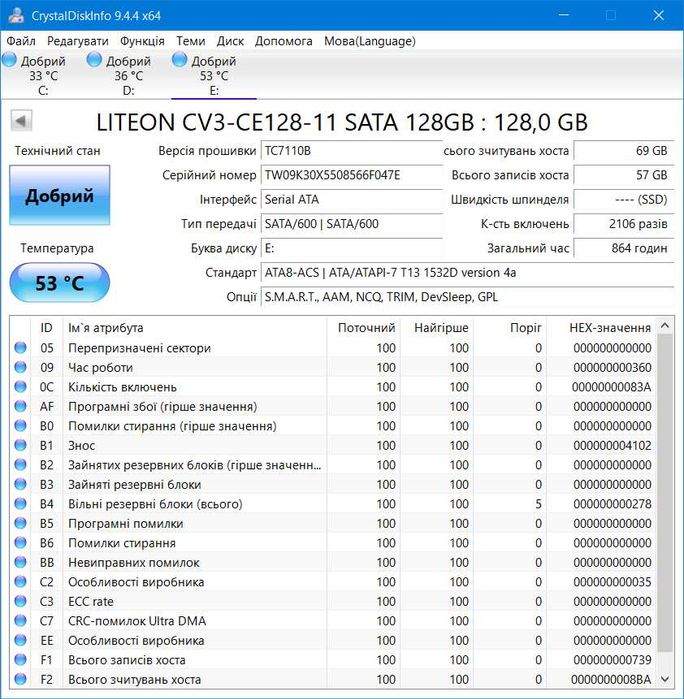Open the Функція menu
This screenshot has height=699, width=684.
click(142, 41)
